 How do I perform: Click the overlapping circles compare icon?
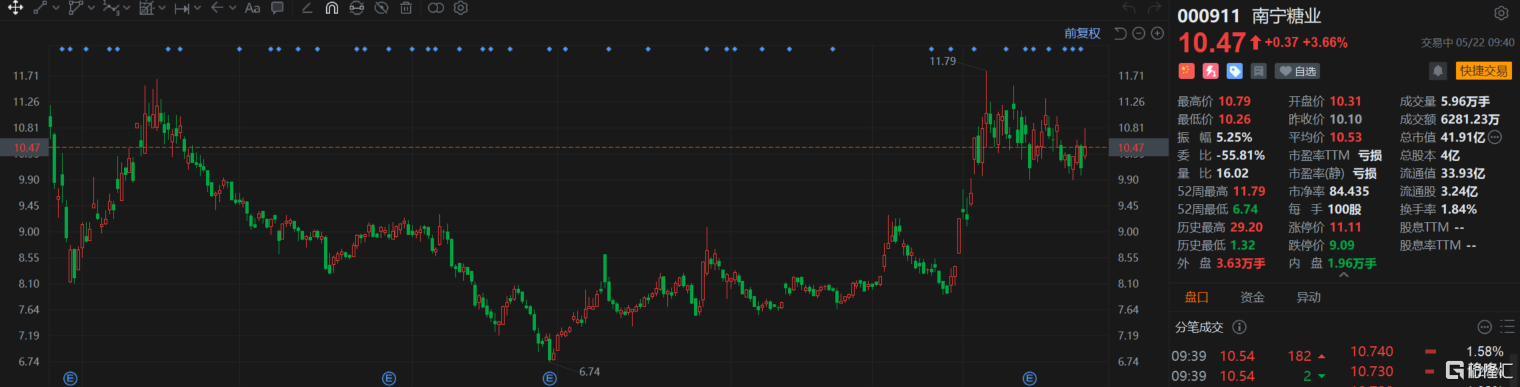coord(435,8)
